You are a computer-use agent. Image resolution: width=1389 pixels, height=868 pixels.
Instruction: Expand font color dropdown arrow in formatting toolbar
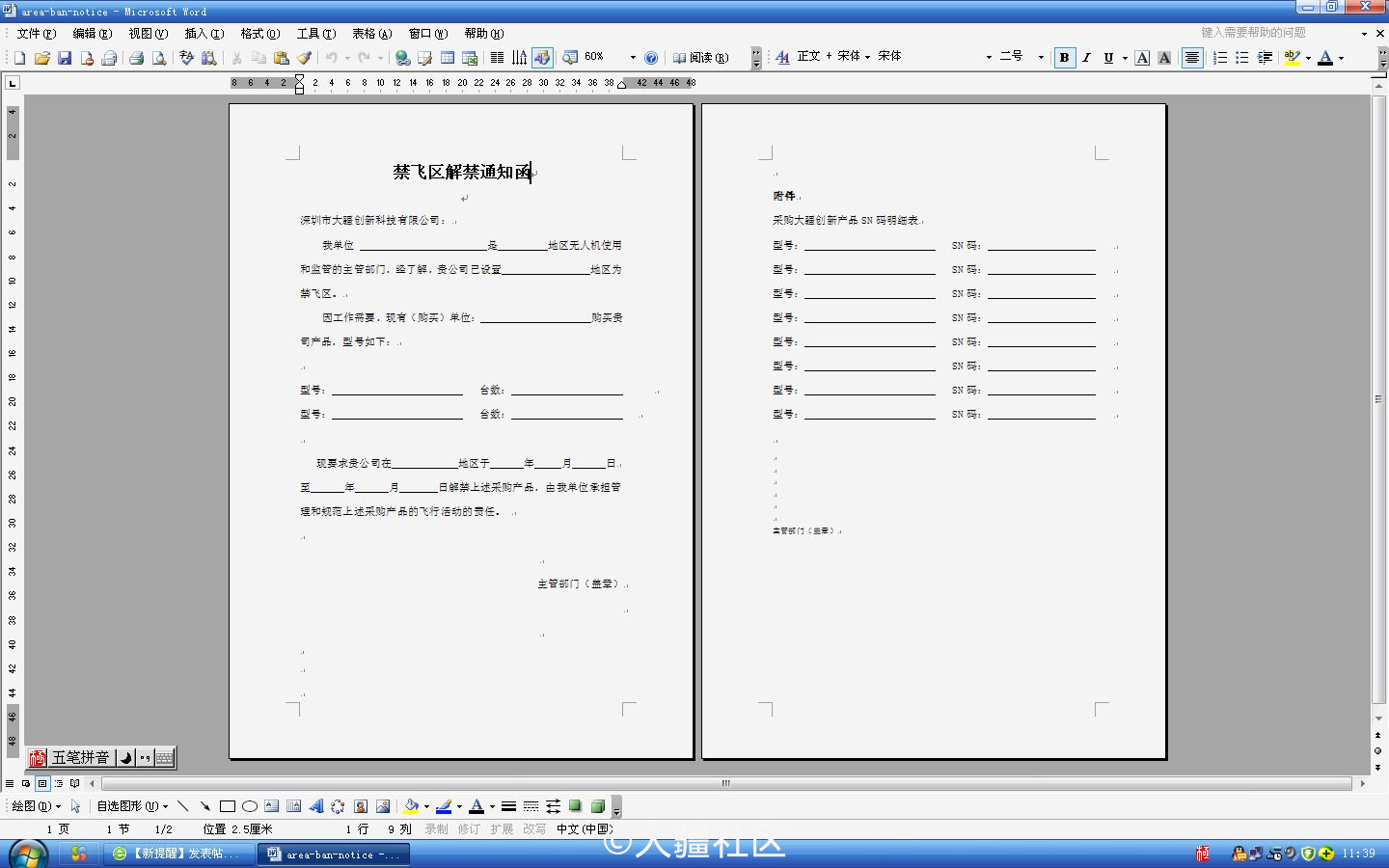[x=1341, y=58]
